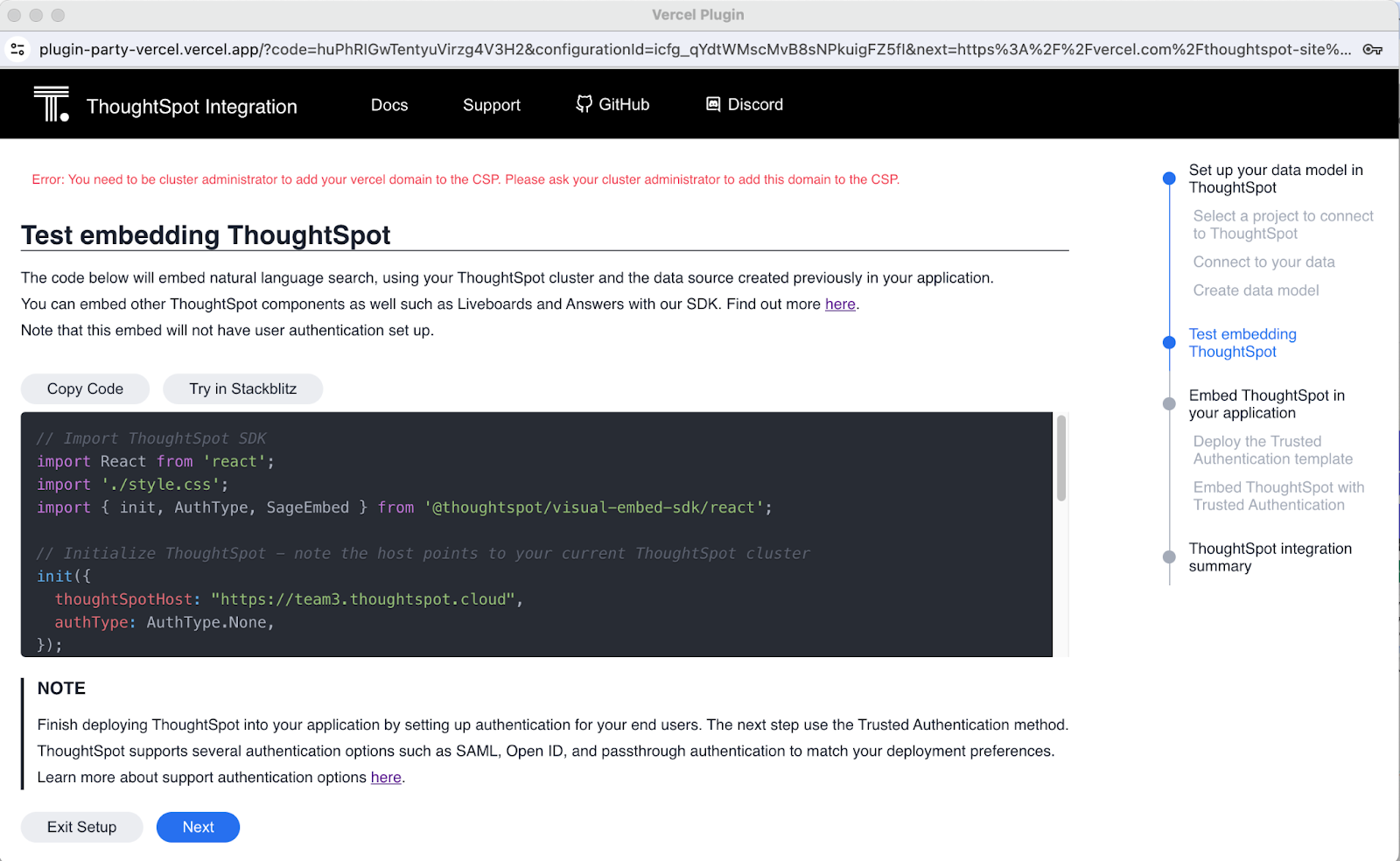The height and width of the screenshot is (861, 1400).
Task: Click the code block vertical scrollbar
Action: (1061, 459)
